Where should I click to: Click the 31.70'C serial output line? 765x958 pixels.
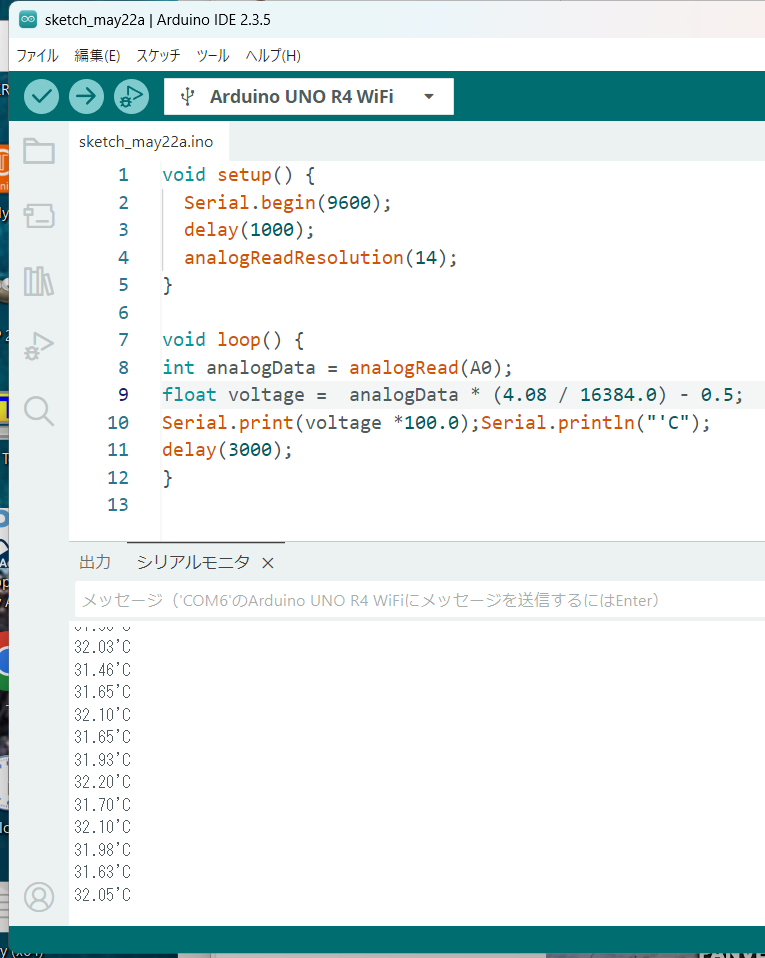pos(102,805)
